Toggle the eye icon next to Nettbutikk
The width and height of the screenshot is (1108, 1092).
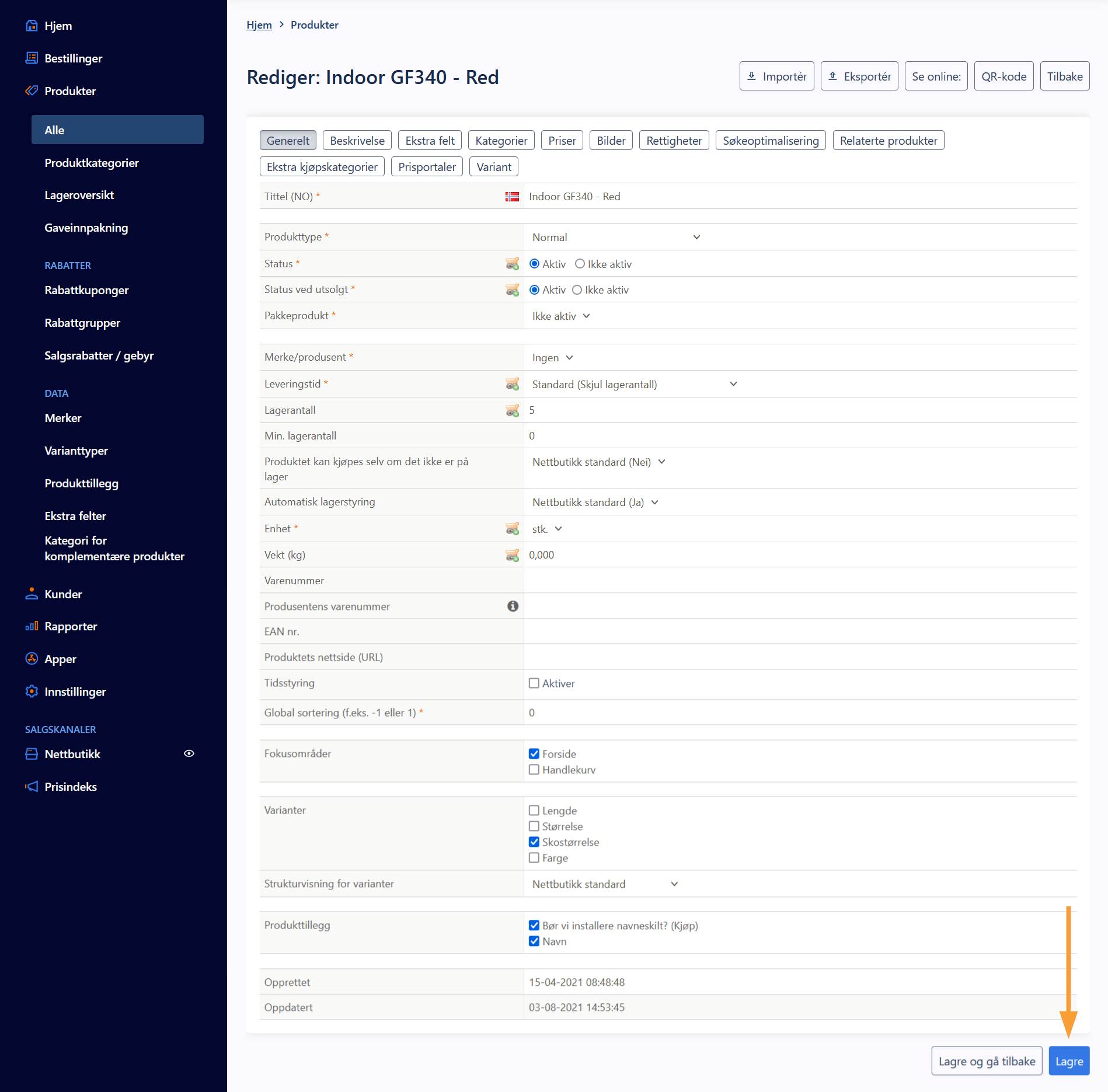(x=189, y=754)
